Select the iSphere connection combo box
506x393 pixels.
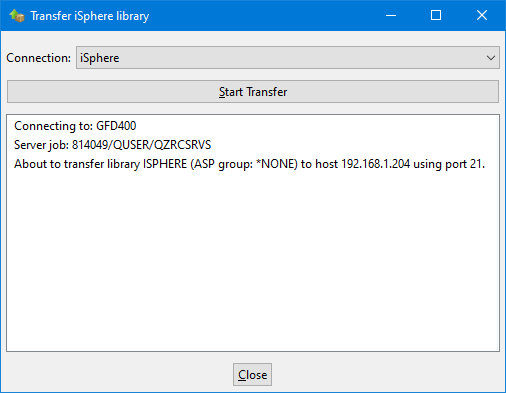[x=288, y=58]
